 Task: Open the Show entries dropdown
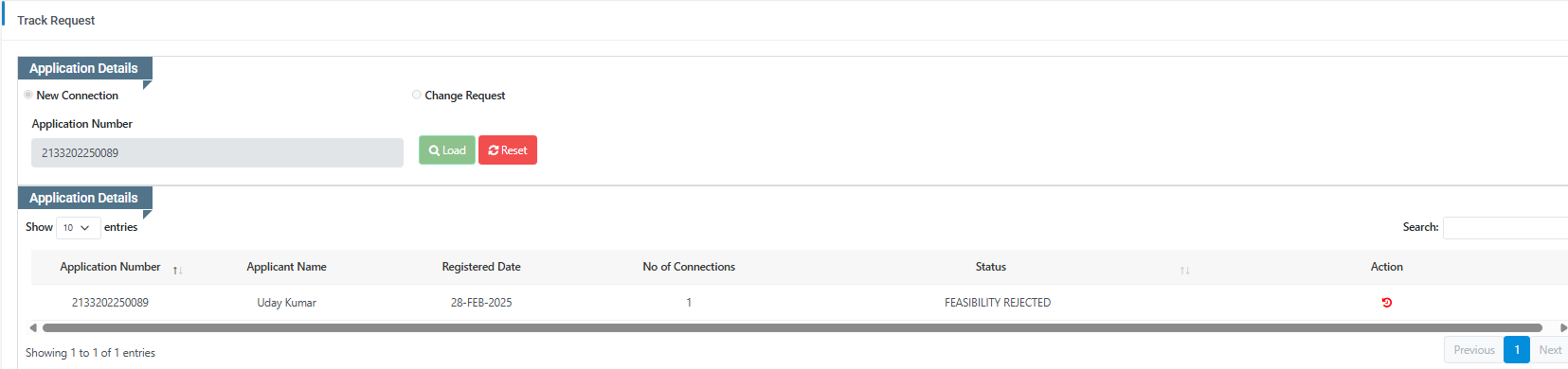(x=77, y=227)
